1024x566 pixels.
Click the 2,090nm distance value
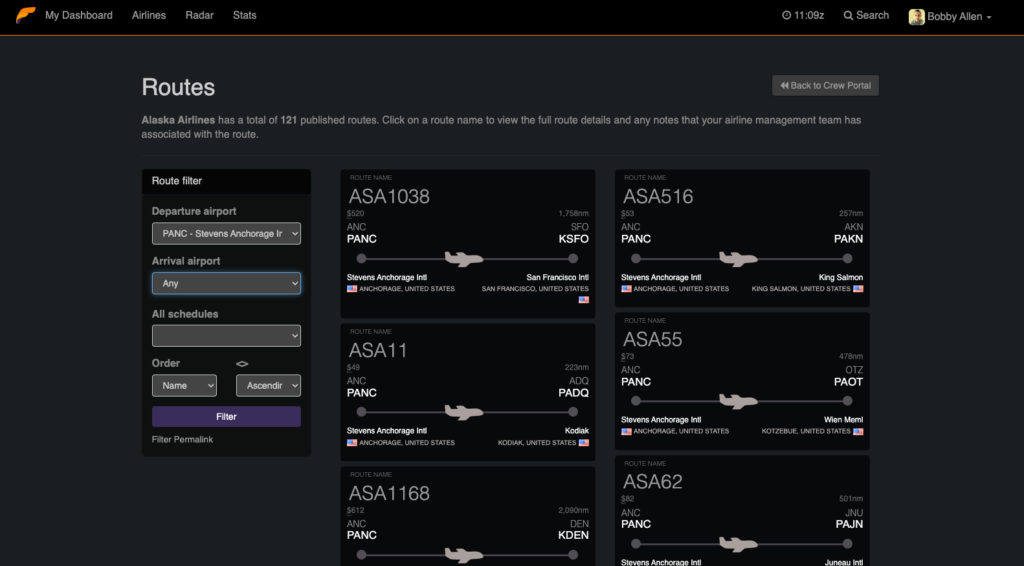click(x=573, y=511)
